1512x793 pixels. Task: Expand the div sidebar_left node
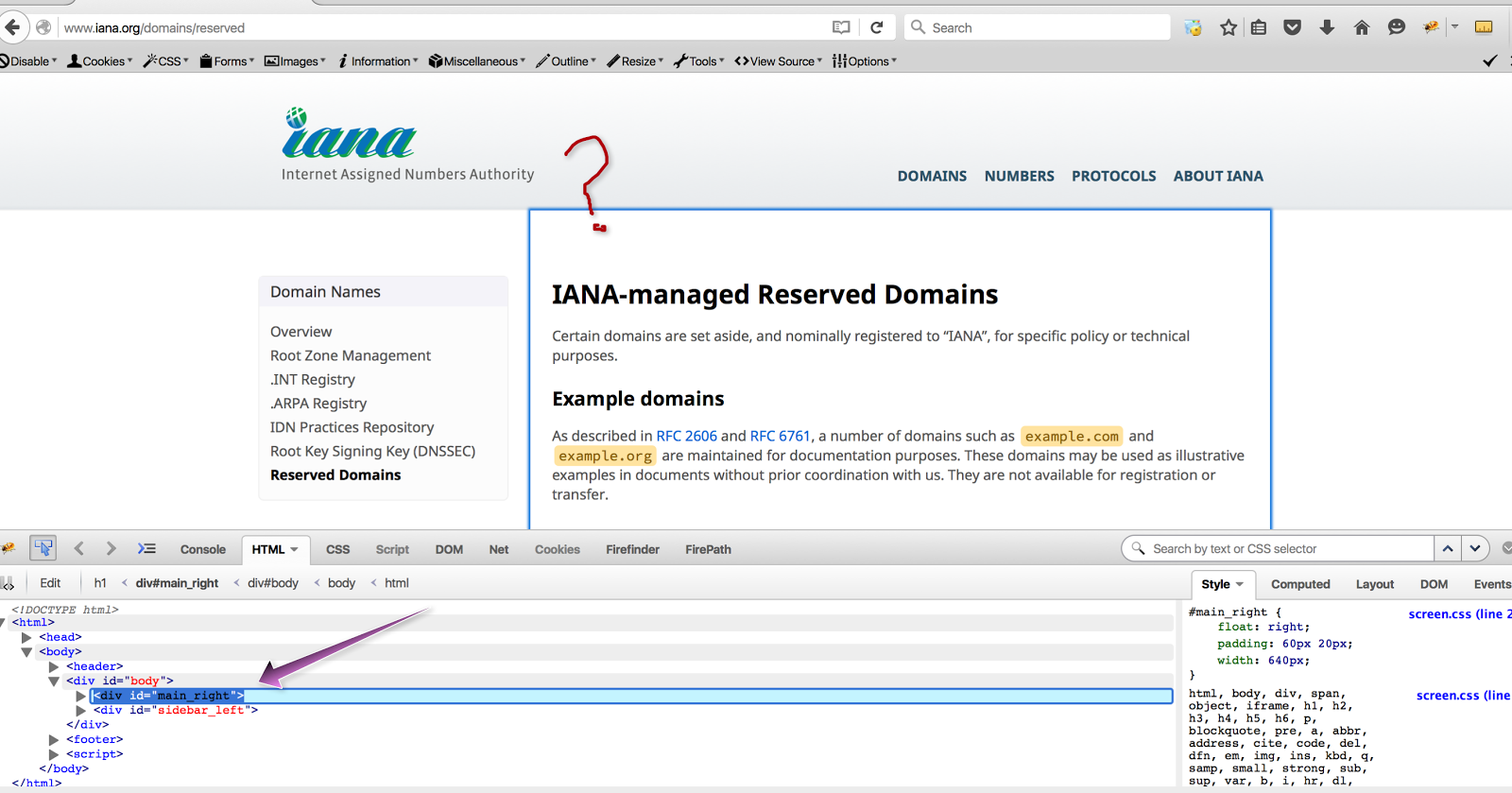(x=81, y=711)
